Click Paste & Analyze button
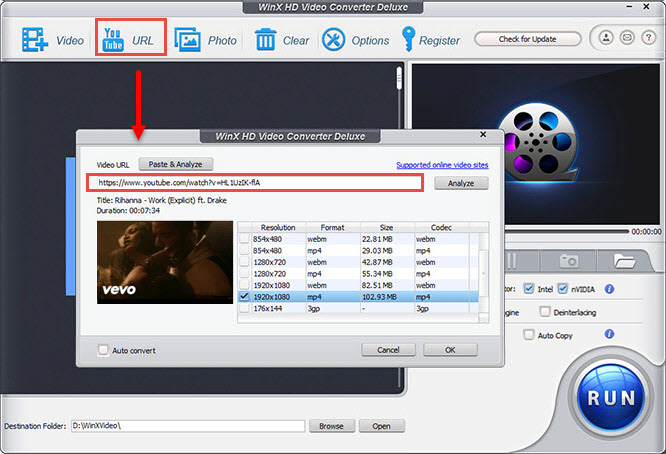The image size is (666, 454). tap(175, 164)
